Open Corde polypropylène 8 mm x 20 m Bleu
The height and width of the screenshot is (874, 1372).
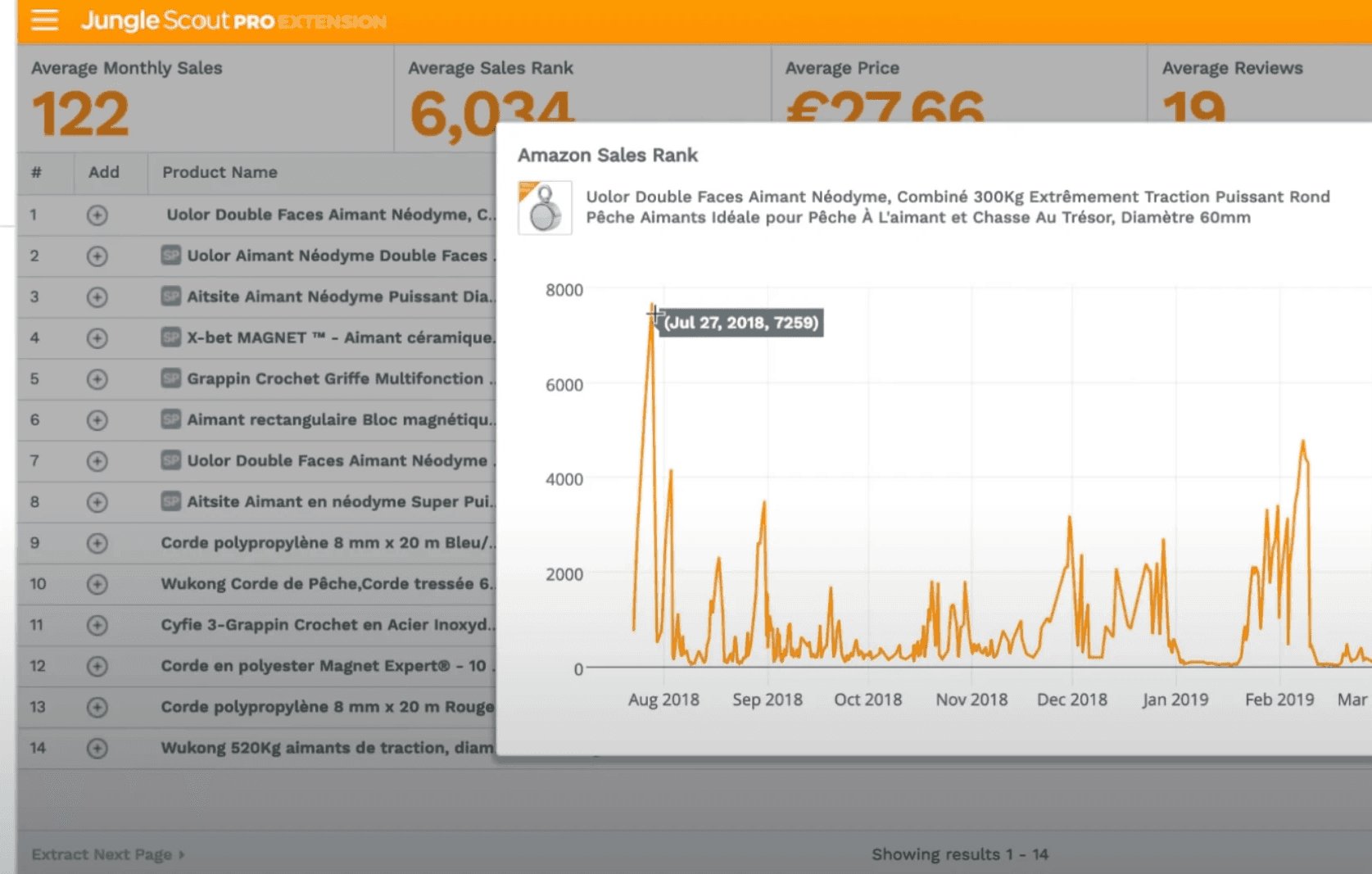(x=328, y=542)
